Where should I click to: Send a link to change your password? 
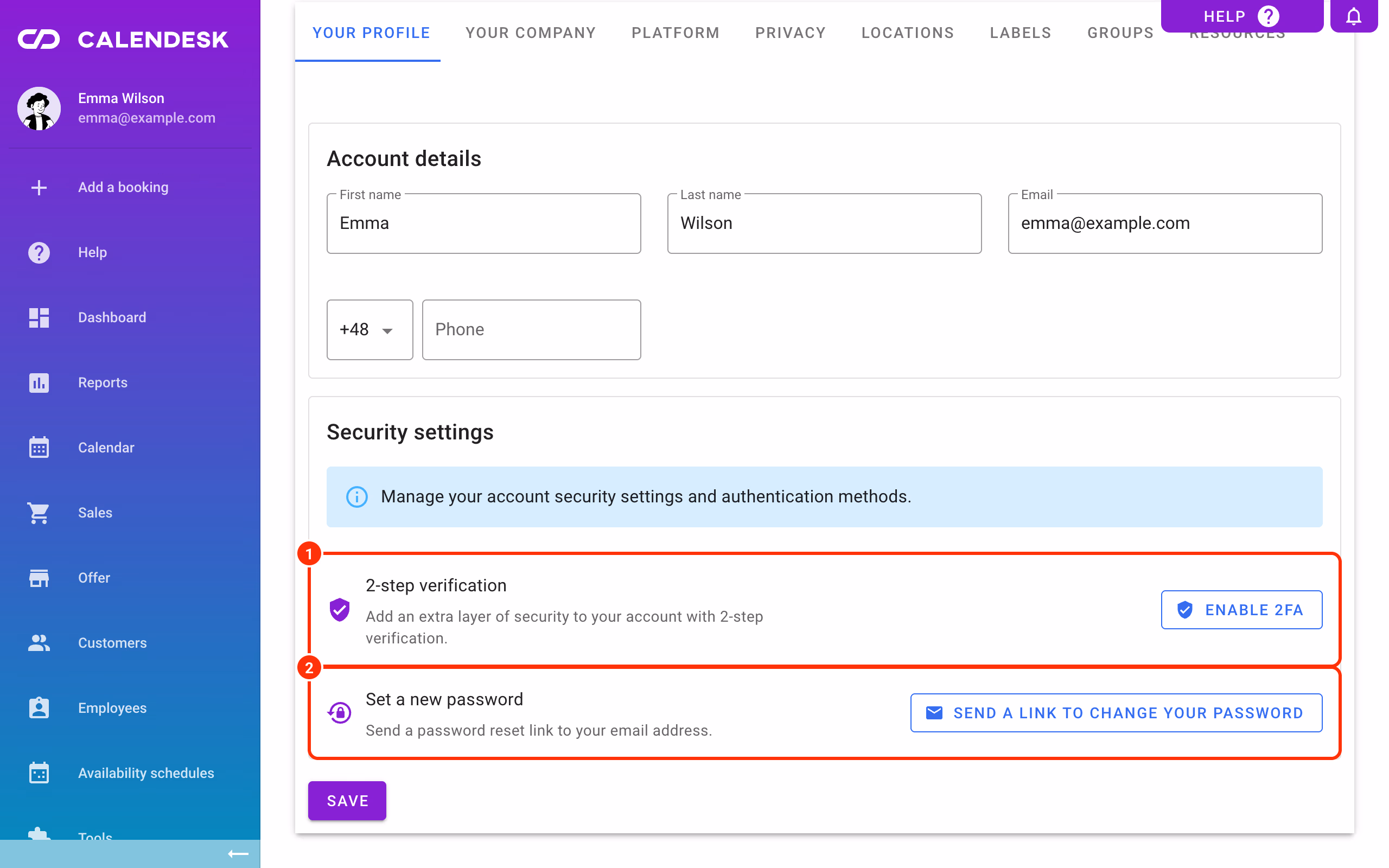click(1117, 713)
